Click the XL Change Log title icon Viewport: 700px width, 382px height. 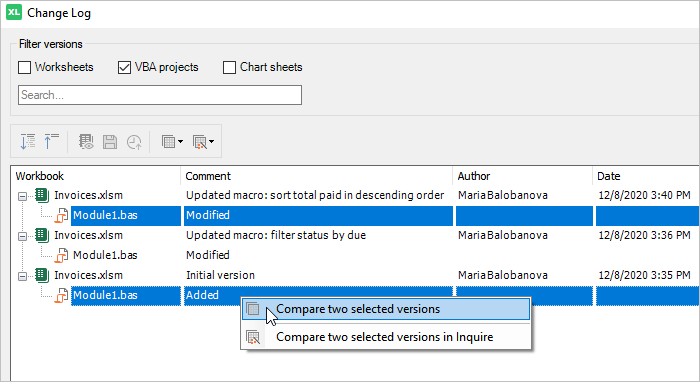(x=13, y=12)
